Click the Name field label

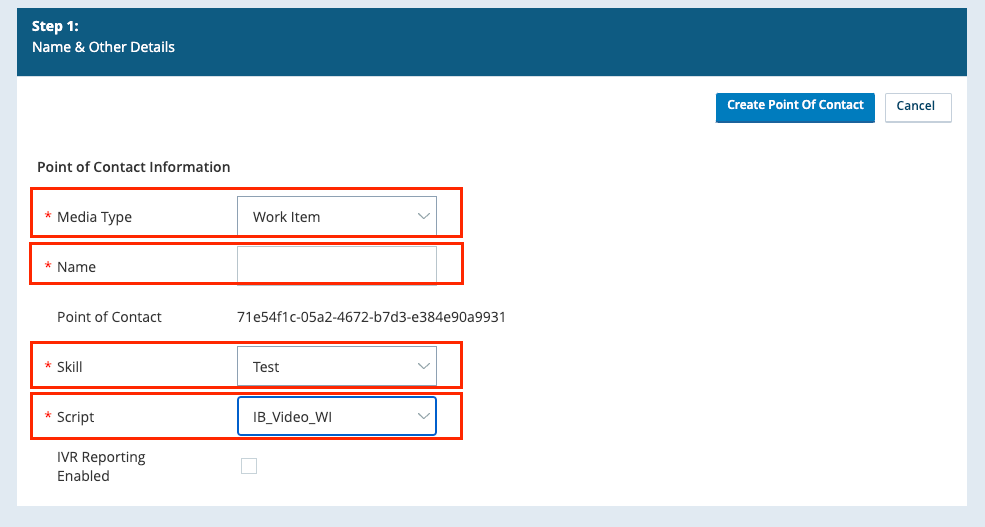76,267
